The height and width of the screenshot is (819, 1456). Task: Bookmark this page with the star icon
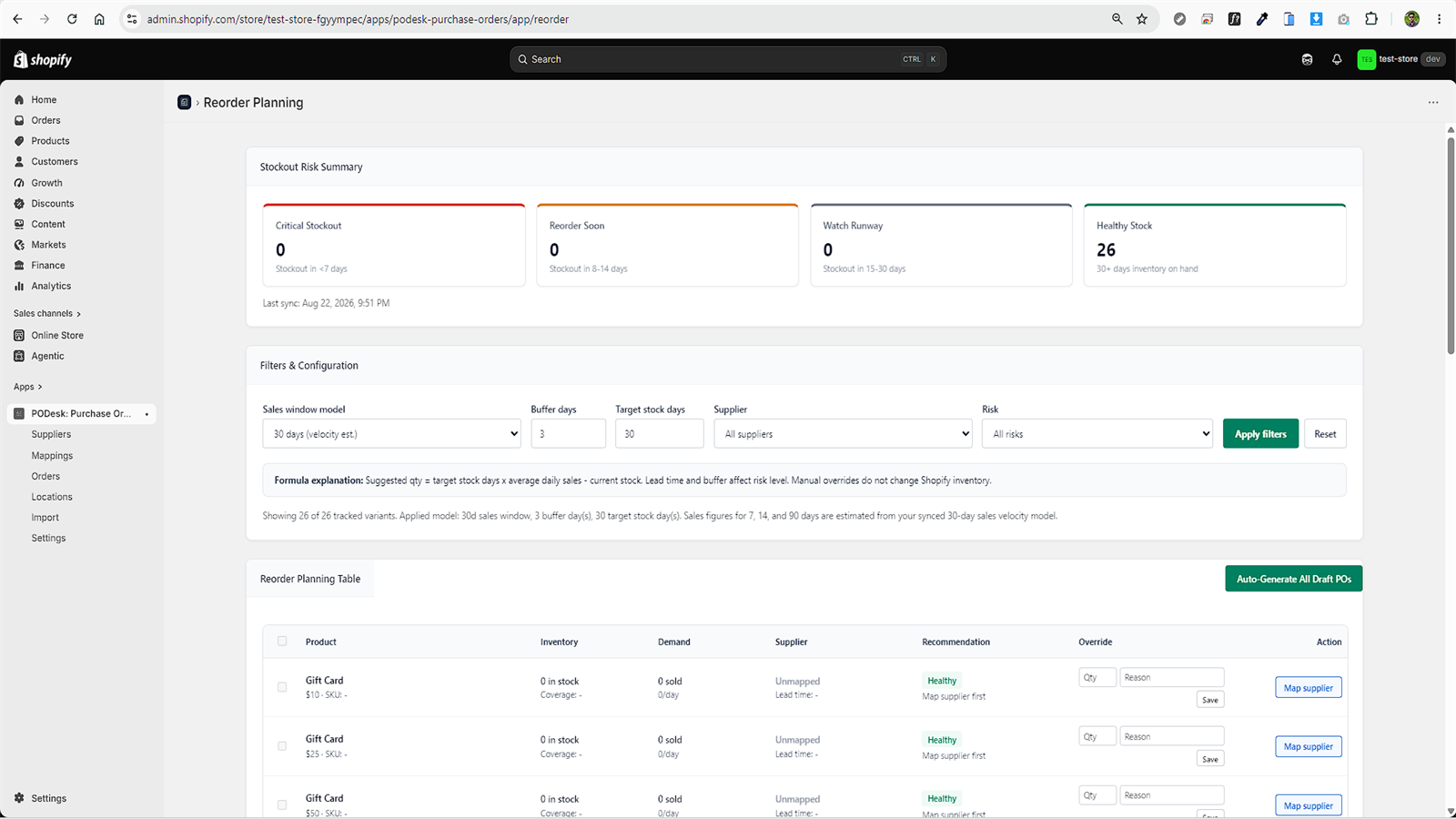point(1142,19)
